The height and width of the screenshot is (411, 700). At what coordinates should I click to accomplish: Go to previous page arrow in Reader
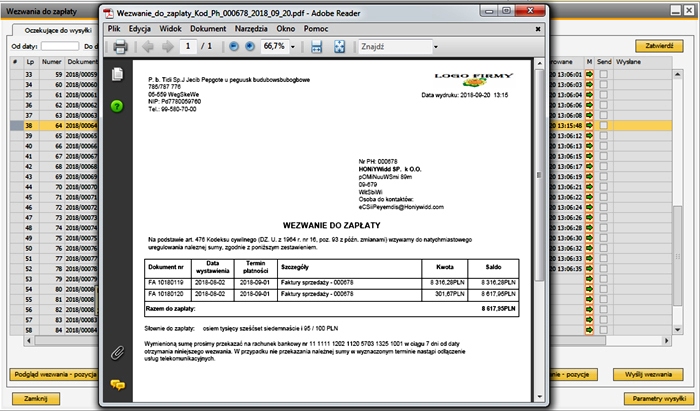pyautogui.click(x=148, y=46)
